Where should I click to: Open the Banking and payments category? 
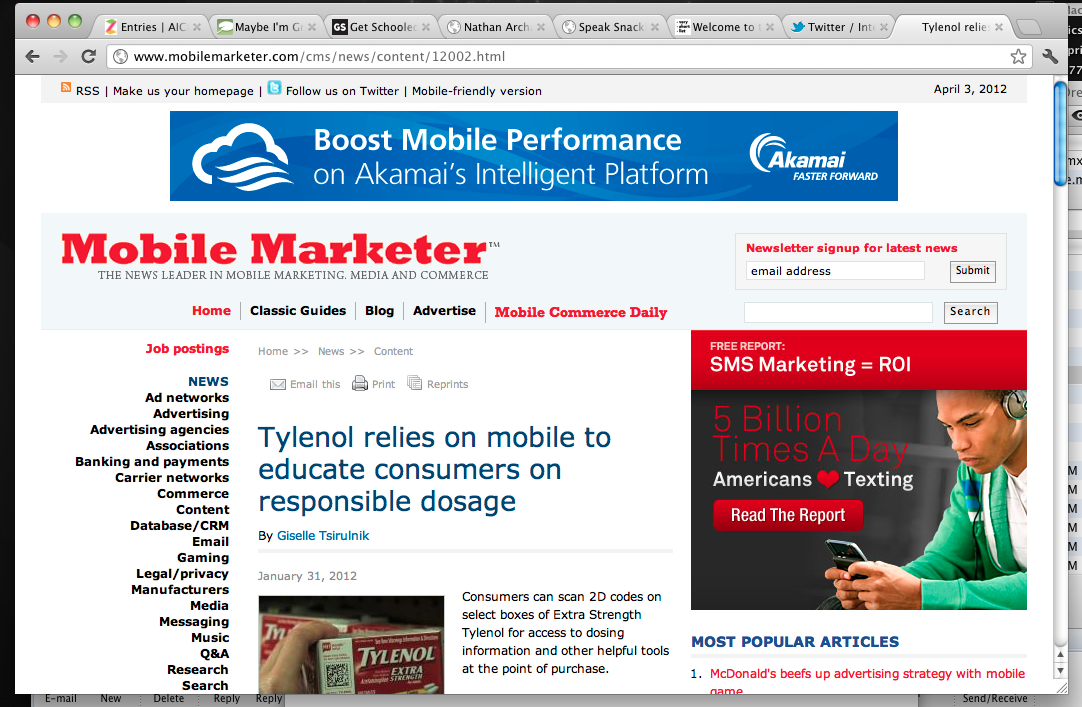153,462
